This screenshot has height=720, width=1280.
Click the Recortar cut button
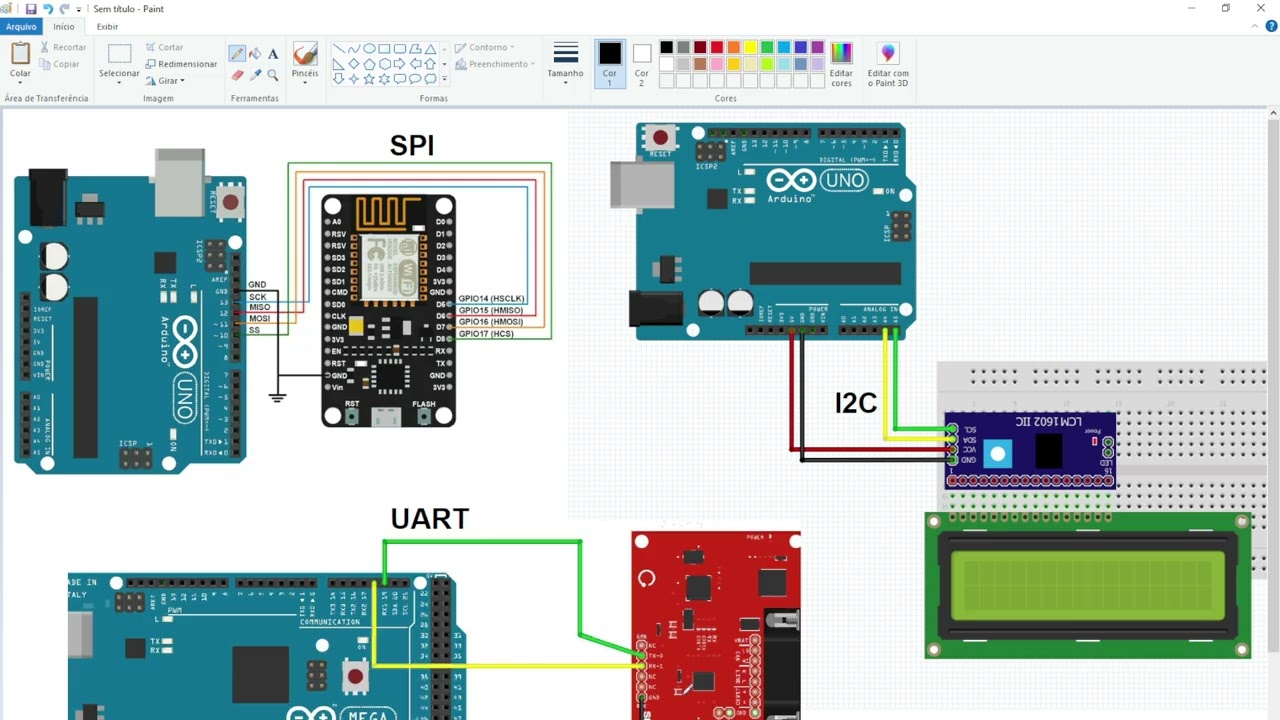pos(63,47)
